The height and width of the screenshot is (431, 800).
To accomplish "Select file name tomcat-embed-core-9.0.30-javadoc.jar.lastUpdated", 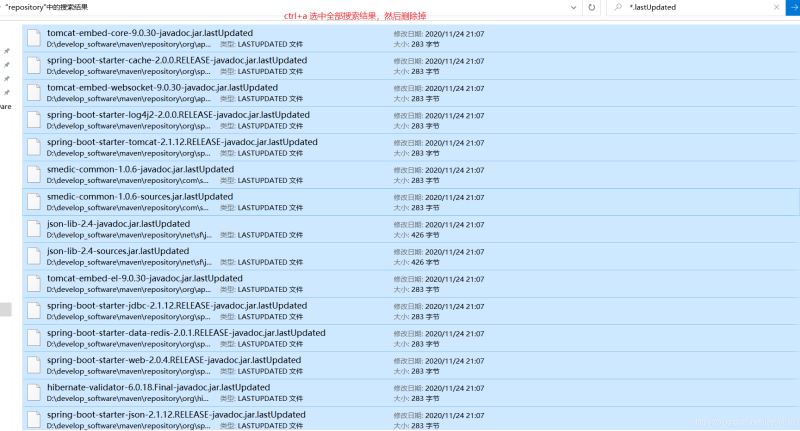I will coord(150,33).
